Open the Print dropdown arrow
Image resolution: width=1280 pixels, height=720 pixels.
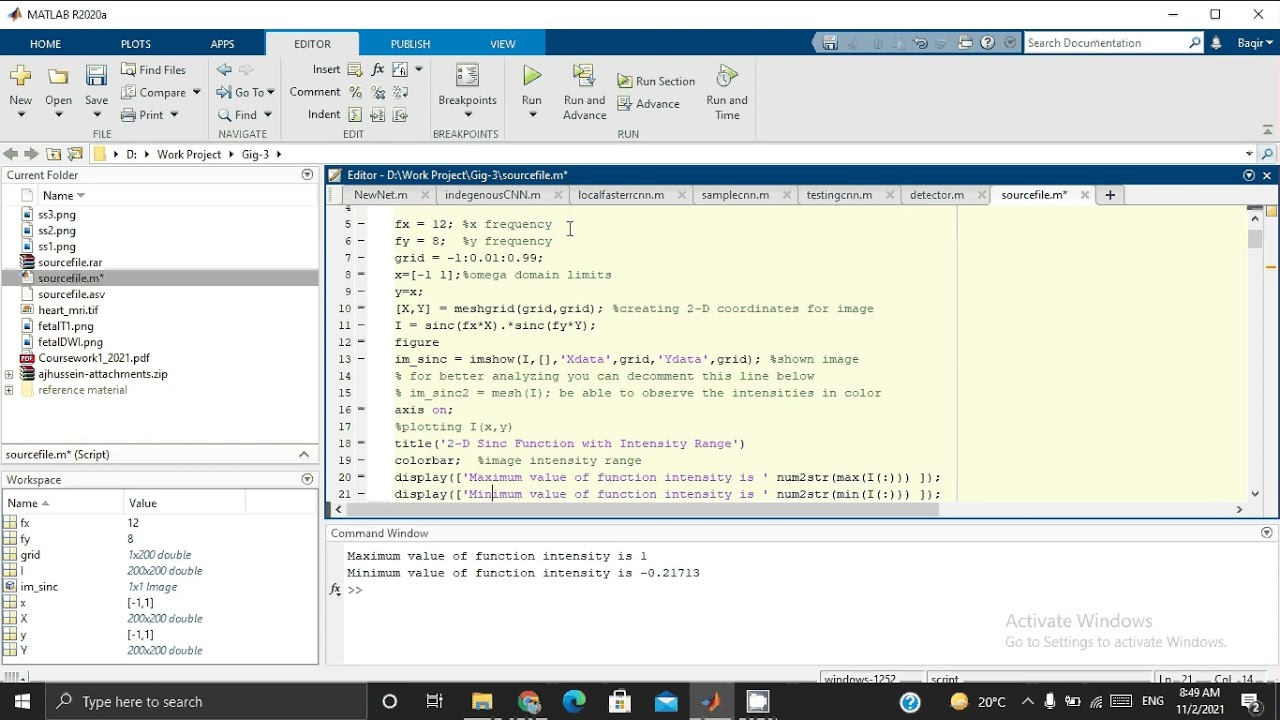point(174,115)
